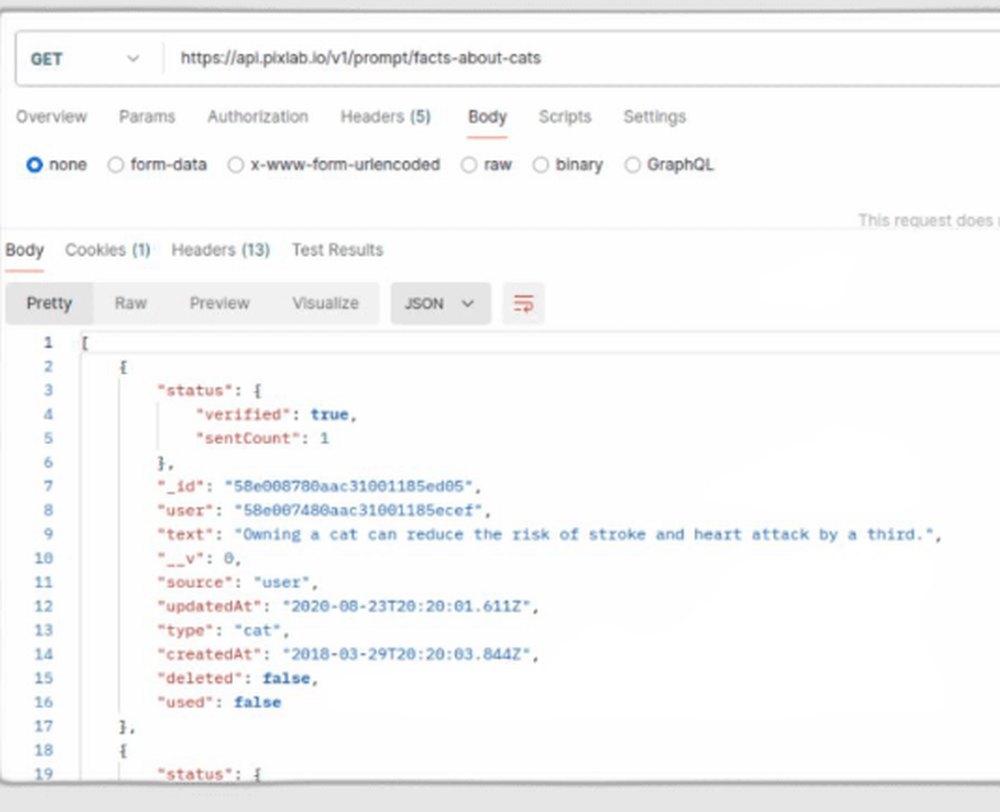This screenshot has width=1000, height=812.
Task: Open the Test Results tab
Action: tap(337, 250)
